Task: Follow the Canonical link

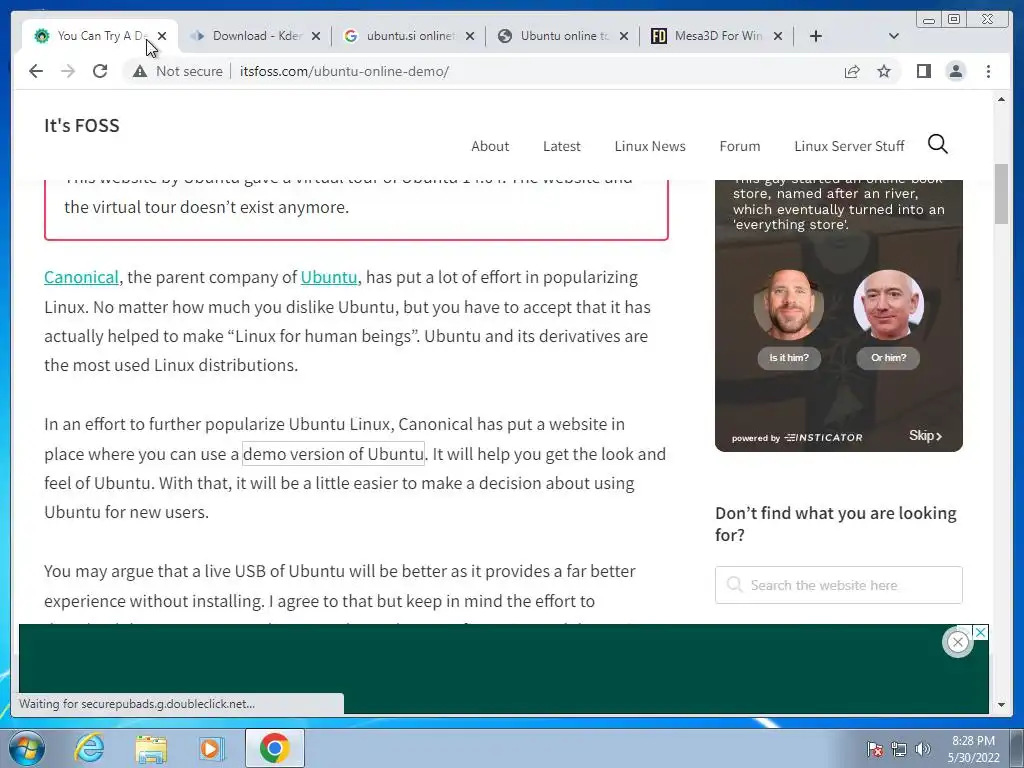Action: click(x=82, y=277)
